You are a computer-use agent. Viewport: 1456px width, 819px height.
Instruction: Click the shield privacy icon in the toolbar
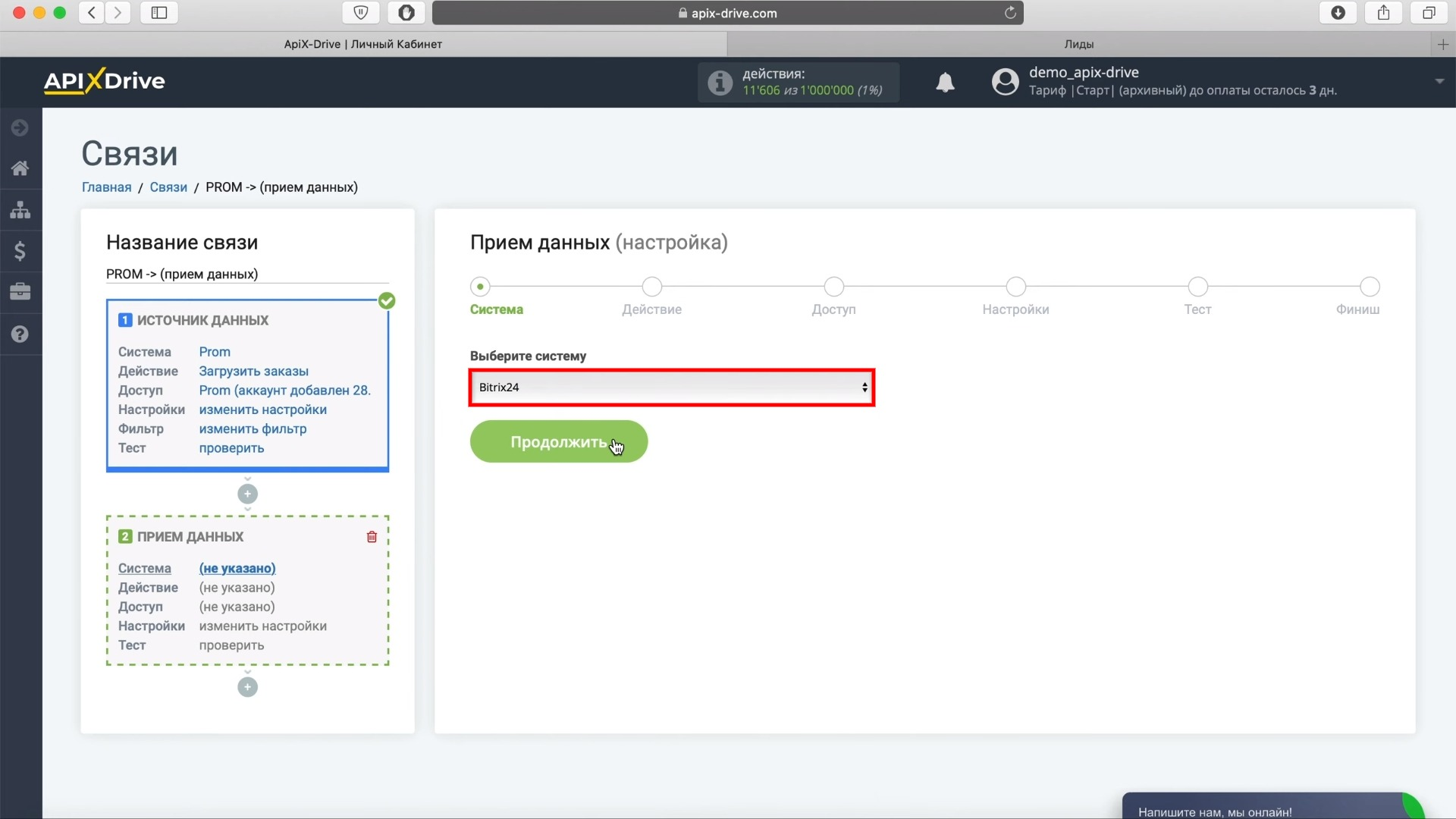coord(361,13)
